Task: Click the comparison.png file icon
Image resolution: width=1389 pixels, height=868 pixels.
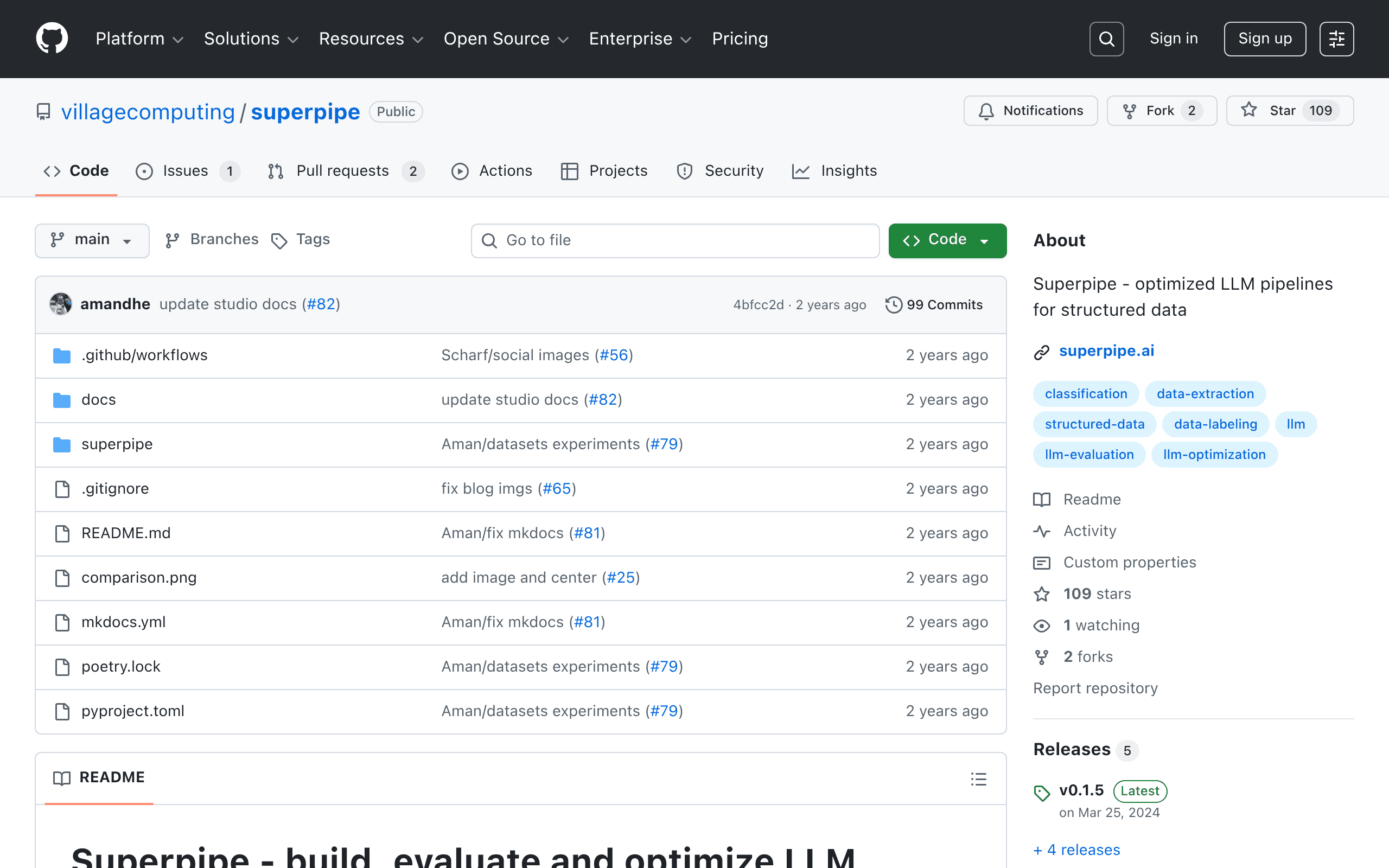Action: pos(62,578)
